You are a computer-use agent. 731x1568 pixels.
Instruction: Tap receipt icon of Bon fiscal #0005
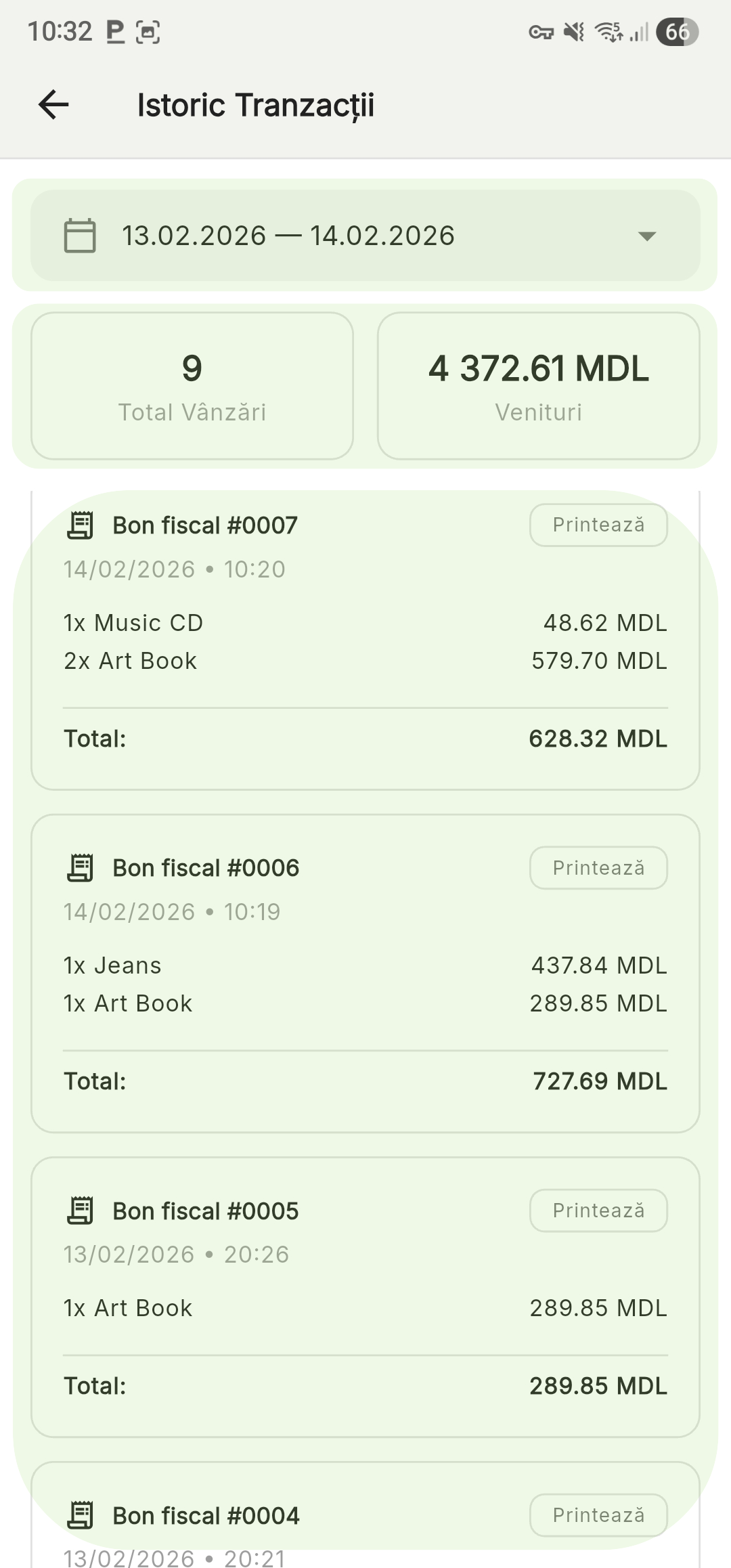pyautogui.click(x=81, y=1211)
